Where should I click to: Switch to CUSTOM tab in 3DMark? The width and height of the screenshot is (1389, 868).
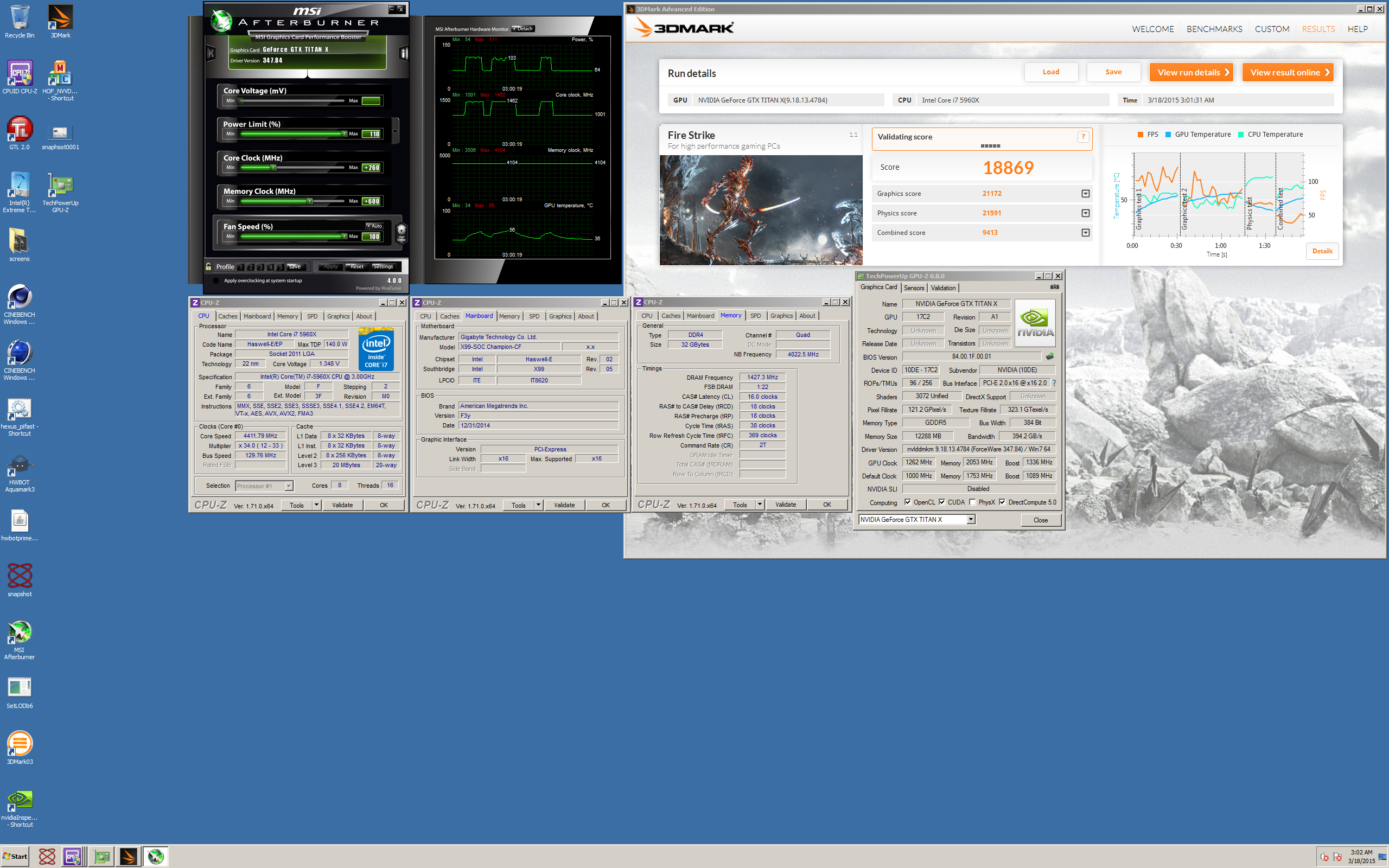(x=1272, y=29)
